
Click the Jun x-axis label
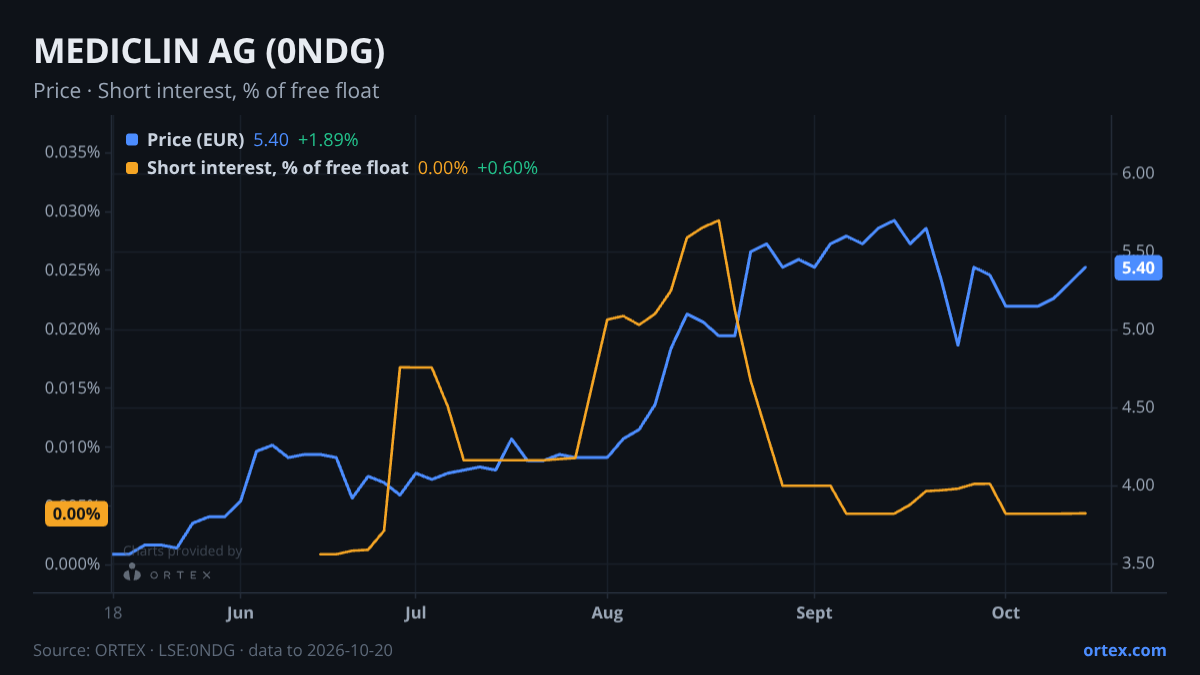(240, 613)
